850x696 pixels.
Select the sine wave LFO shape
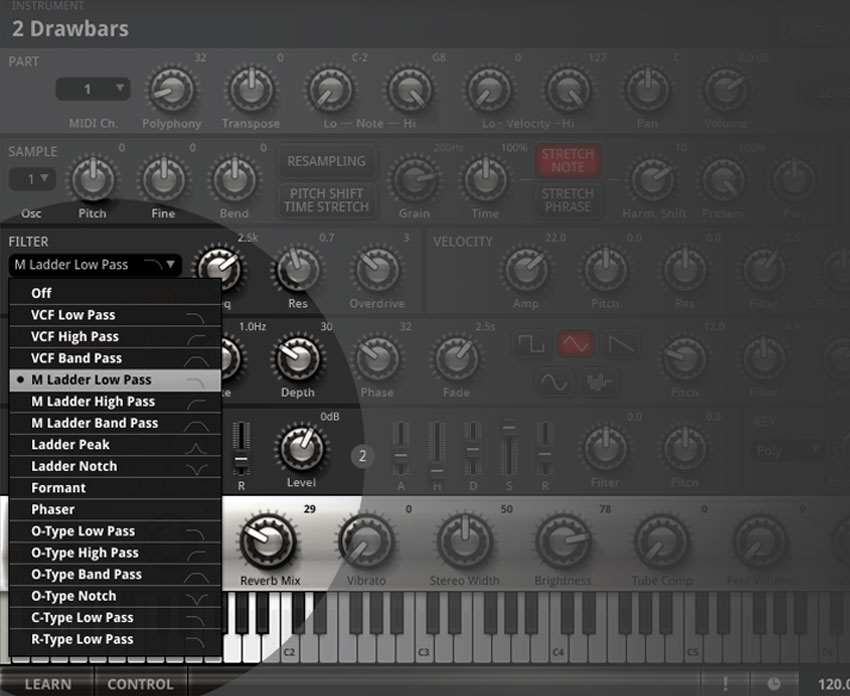554,382
